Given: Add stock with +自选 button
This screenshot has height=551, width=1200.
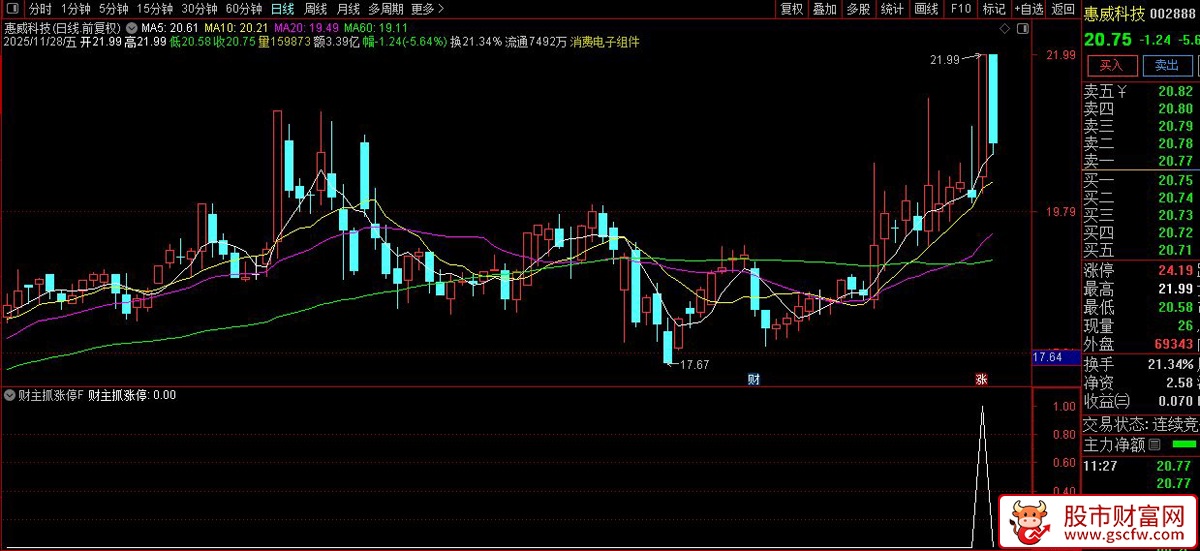Looking at the screenshot, I should click(1028, 9).
